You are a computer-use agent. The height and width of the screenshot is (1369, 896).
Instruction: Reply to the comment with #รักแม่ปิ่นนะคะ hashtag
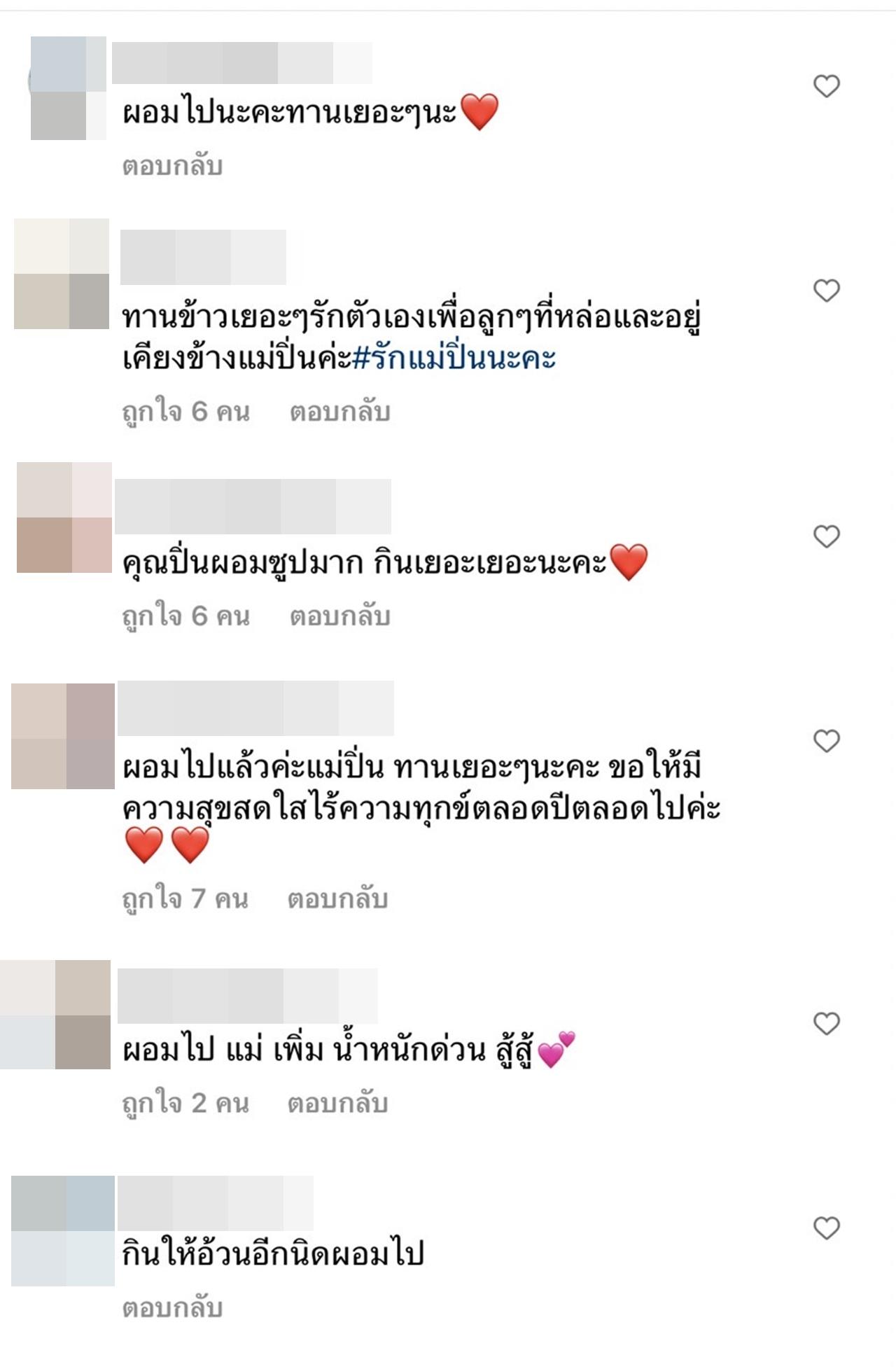coord(340,412)
